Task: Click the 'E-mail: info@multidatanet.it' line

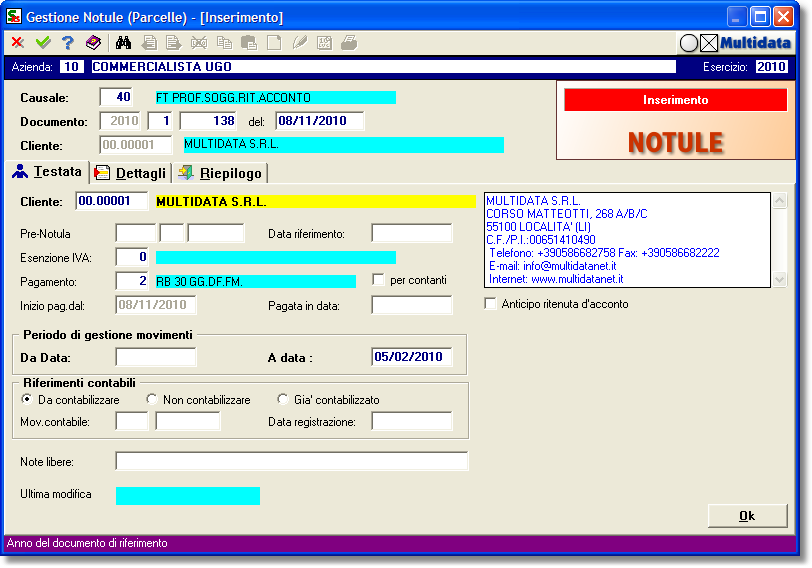Action: coord(553,266)
